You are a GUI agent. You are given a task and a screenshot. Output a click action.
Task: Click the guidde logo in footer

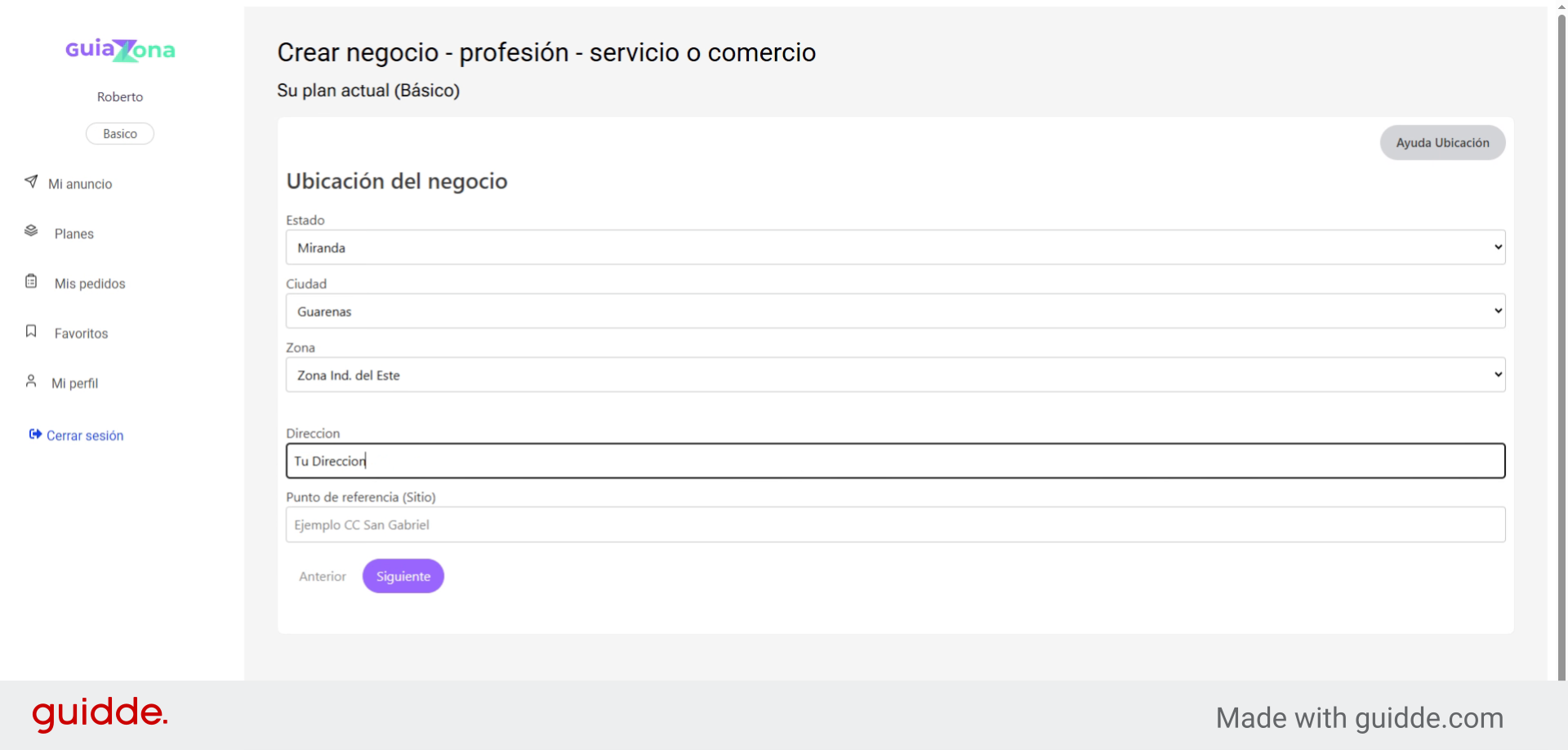[100, 714]
